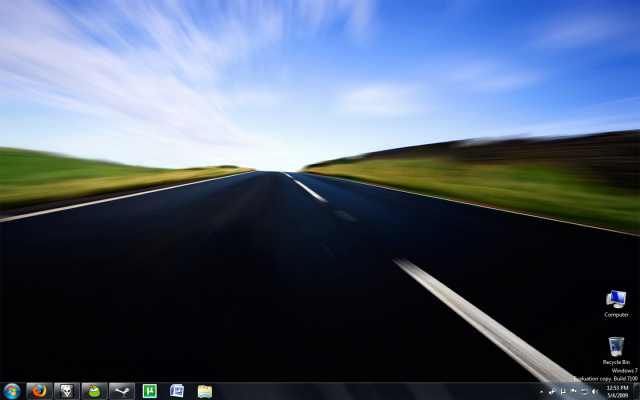The height and width of the screenshot is (400, 640).
Task: Open the Action Center flag icon
Action: pos(573,391)
